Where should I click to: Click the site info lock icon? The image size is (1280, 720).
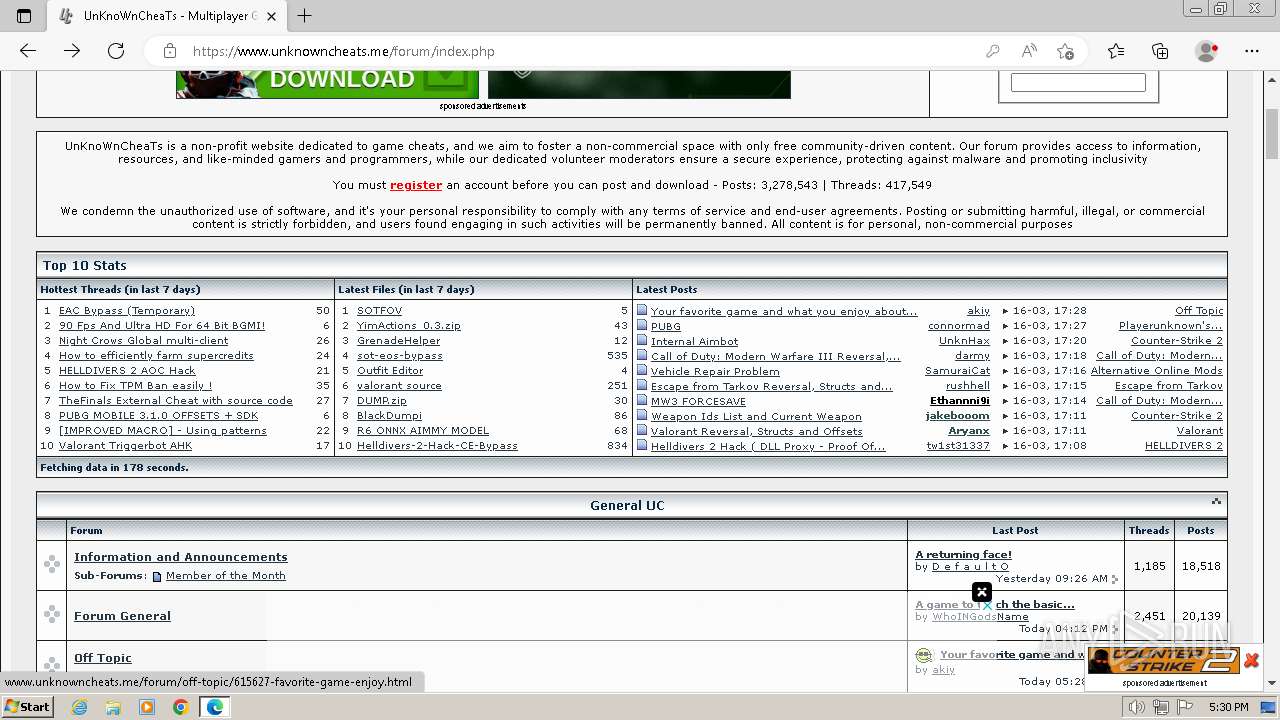[x=170, y=51]
